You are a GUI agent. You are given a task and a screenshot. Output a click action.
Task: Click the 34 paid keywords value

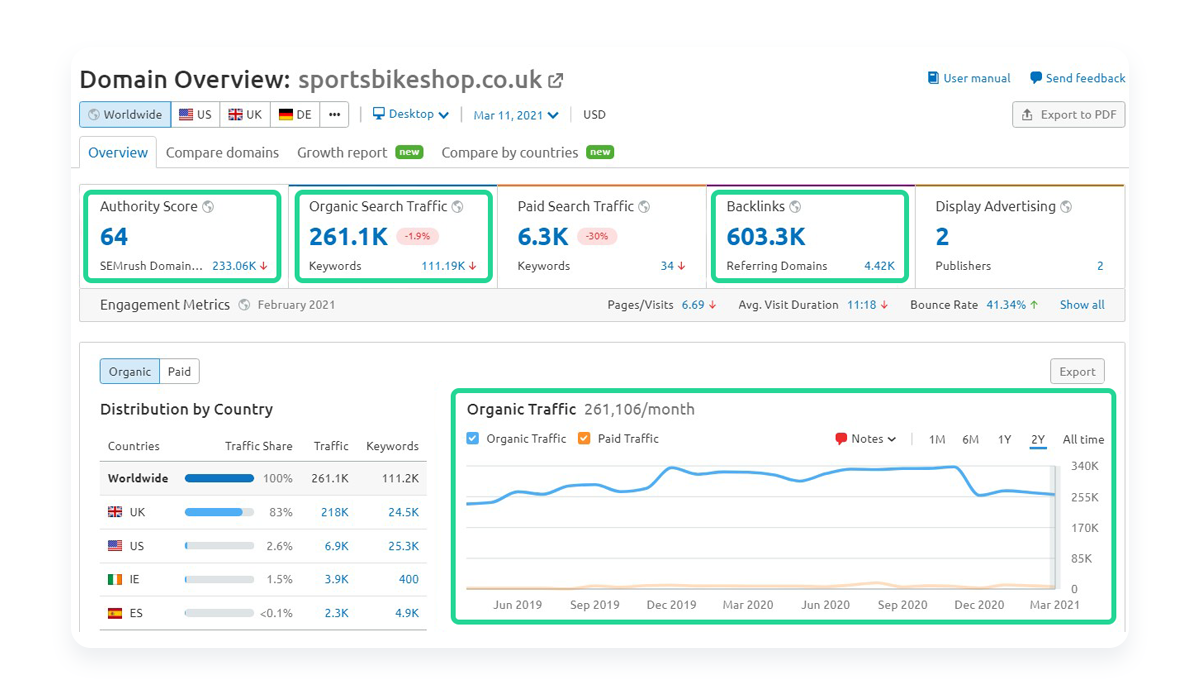667,266
